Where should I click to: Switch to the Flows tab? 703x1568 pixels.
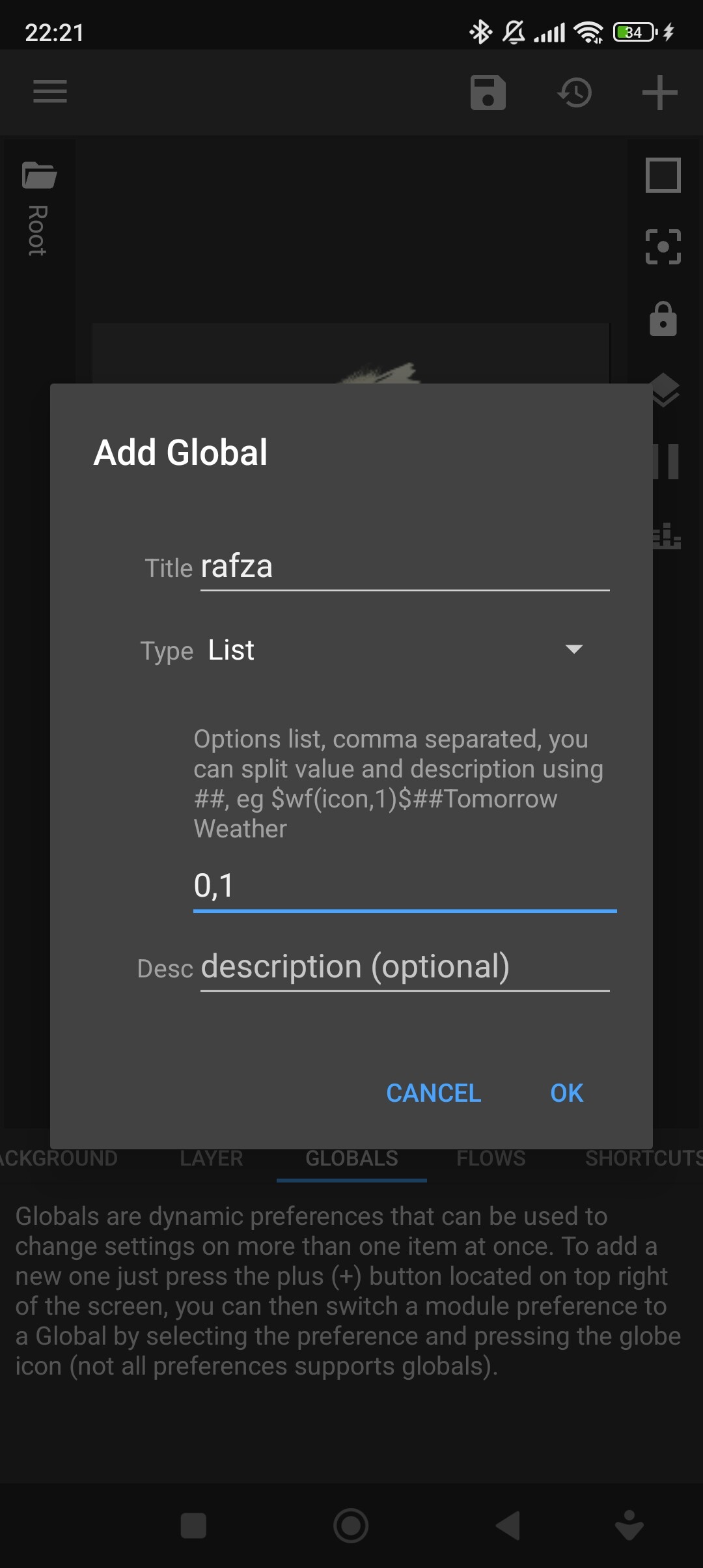(x=491, y=1158)
